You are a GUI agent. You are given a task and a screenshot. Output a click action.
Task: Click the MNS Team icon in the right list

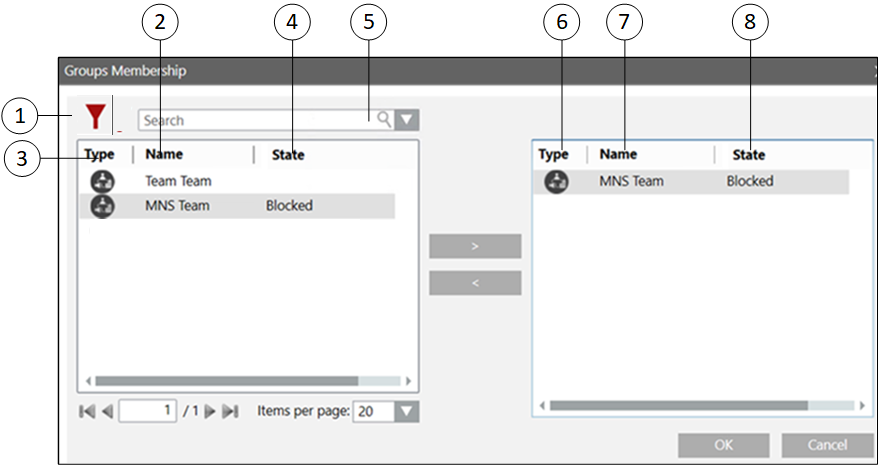click(x=557, y=182)
